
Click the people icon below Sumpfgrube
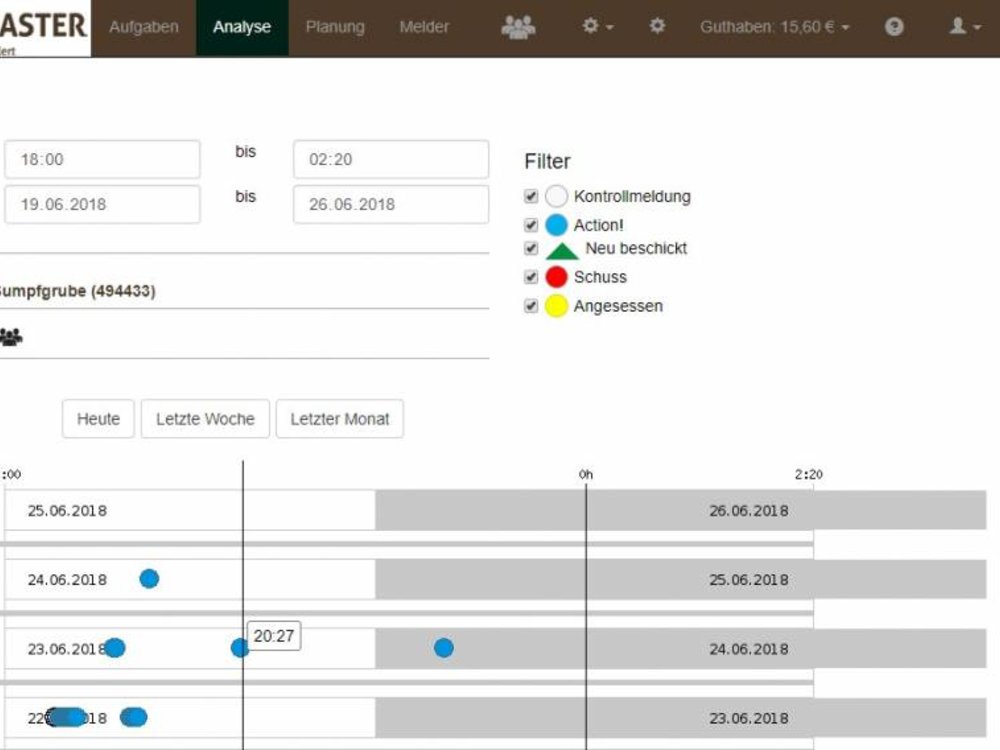(11, 337)
